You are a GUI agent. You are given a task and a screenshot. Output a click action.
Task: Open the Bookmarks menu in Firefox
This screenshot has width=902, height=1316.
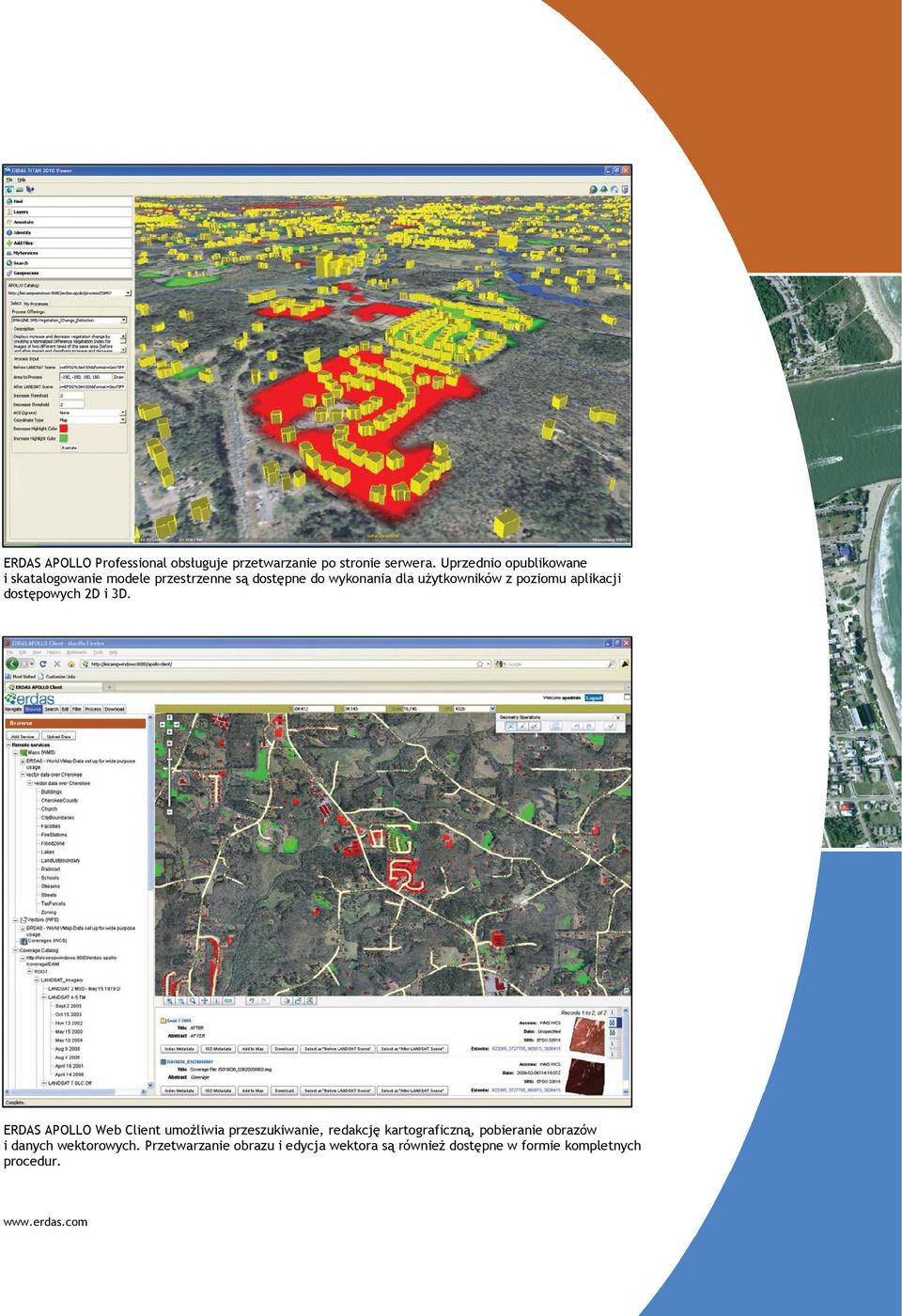[x=77, y=652]
